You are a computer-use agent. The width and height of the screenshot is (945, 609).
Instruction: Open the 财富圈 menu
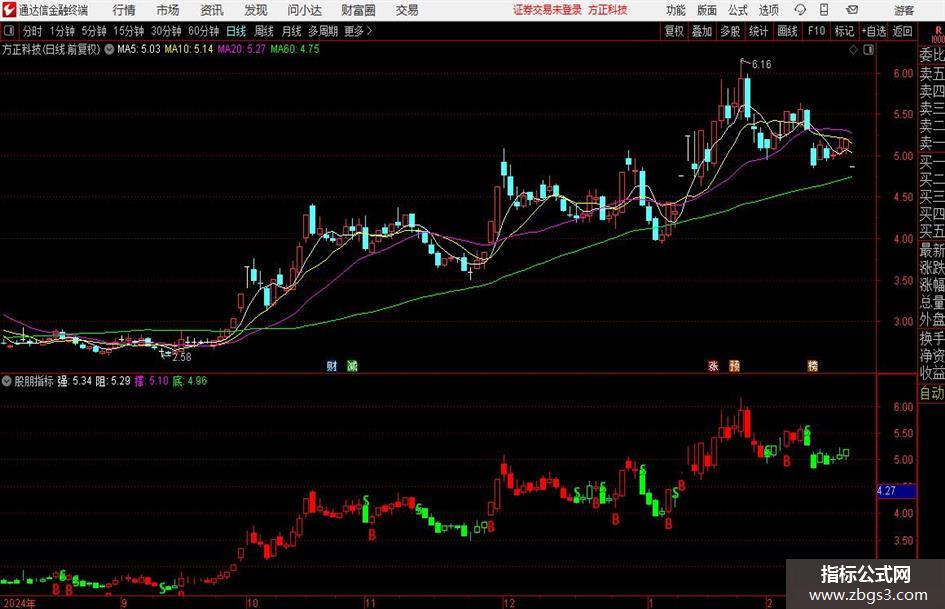tap(358, 10)
